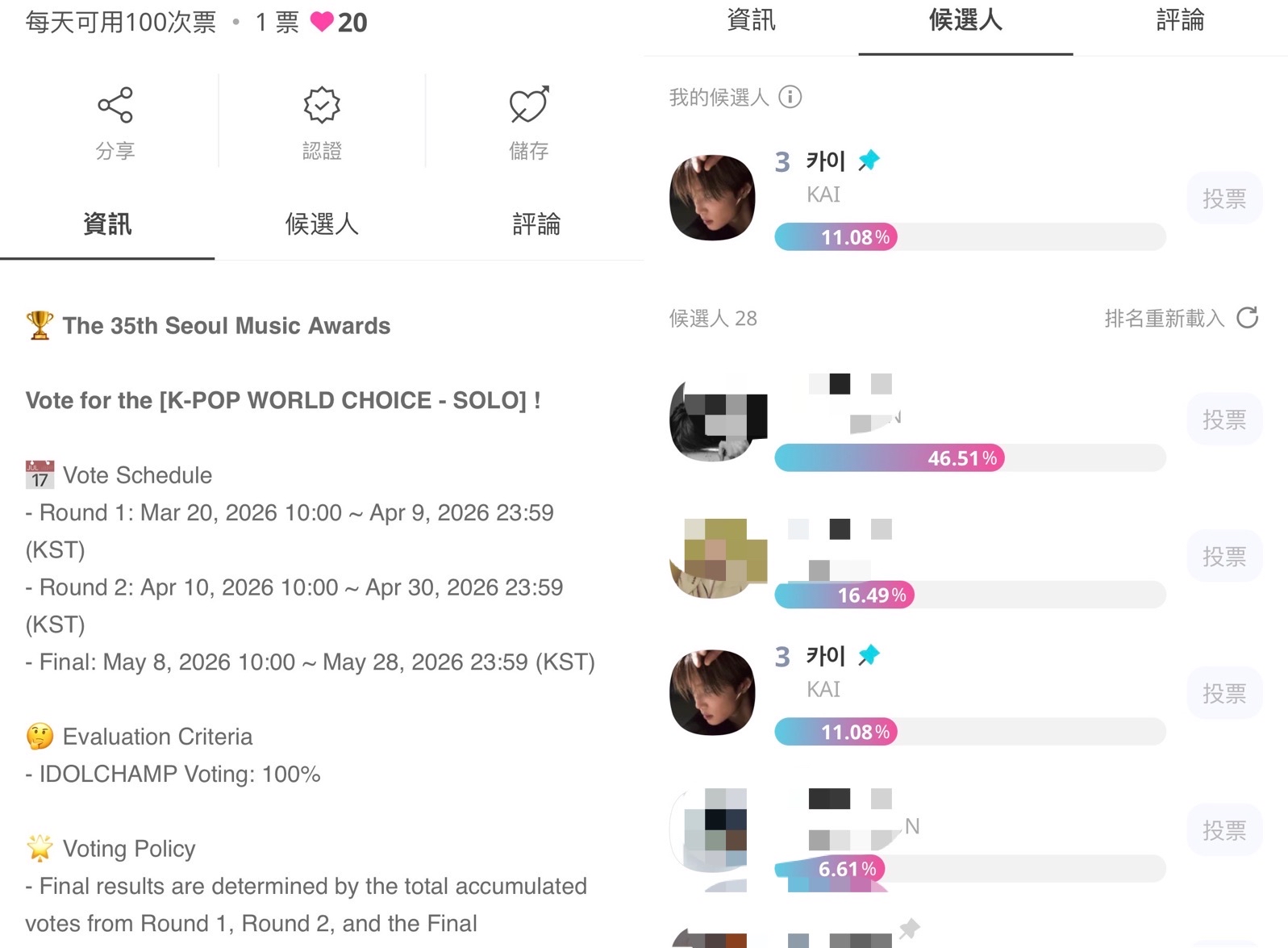Vote for the 16.49% candidate
Image resolution: width=1288 pixels, height=948 pixels.
coord(1223,557)
